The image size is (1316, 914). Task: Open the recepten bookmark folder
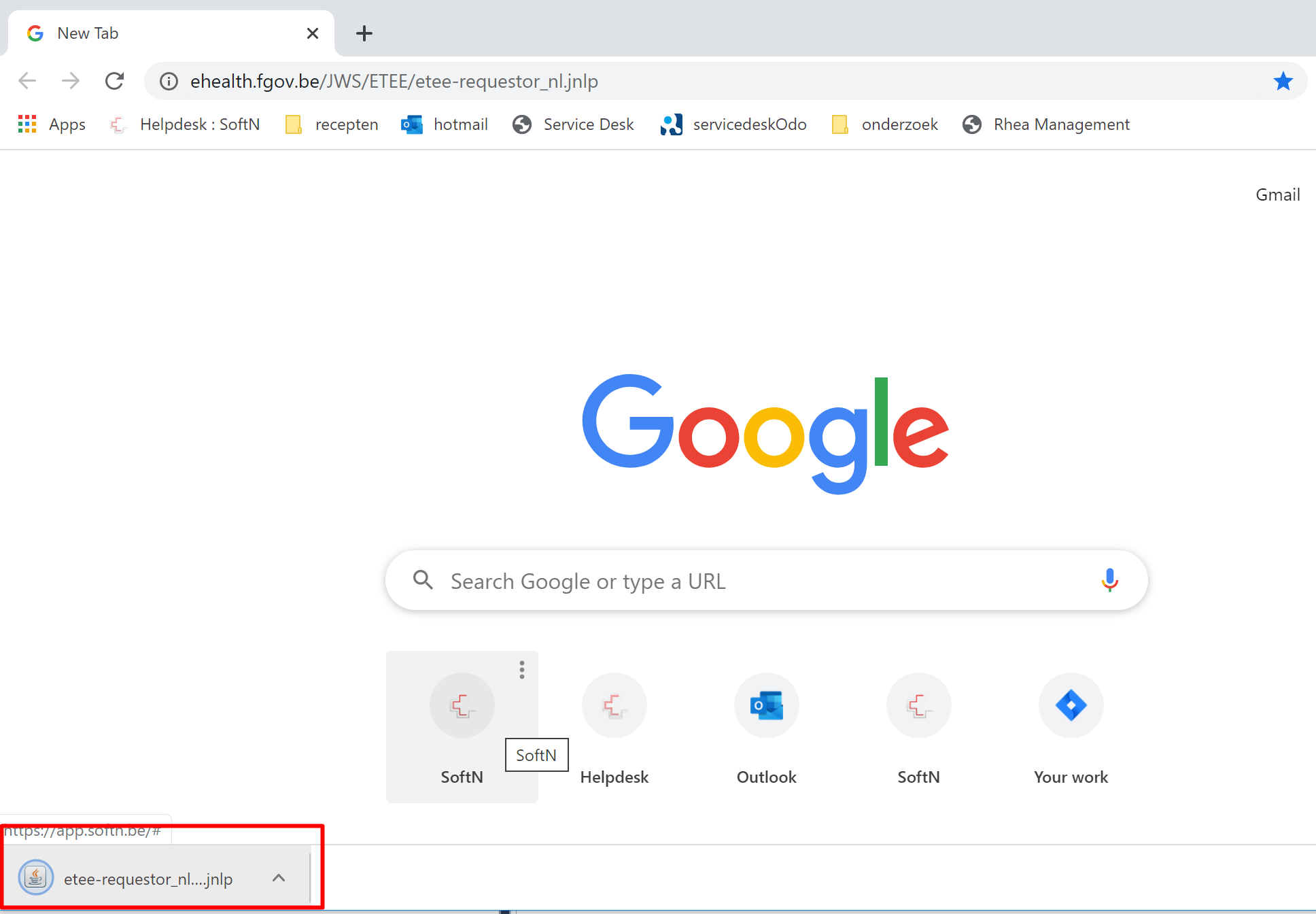point(332,124)
